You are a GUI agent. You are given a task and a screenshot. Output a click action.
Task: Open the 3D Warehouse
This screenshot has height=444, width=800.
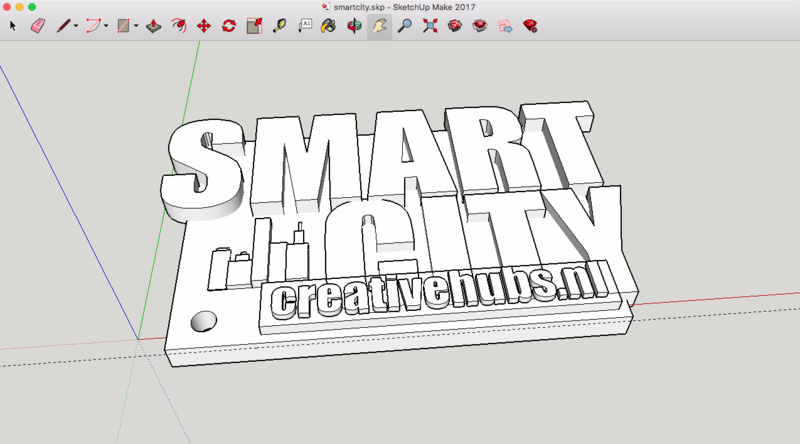point(454,25)
